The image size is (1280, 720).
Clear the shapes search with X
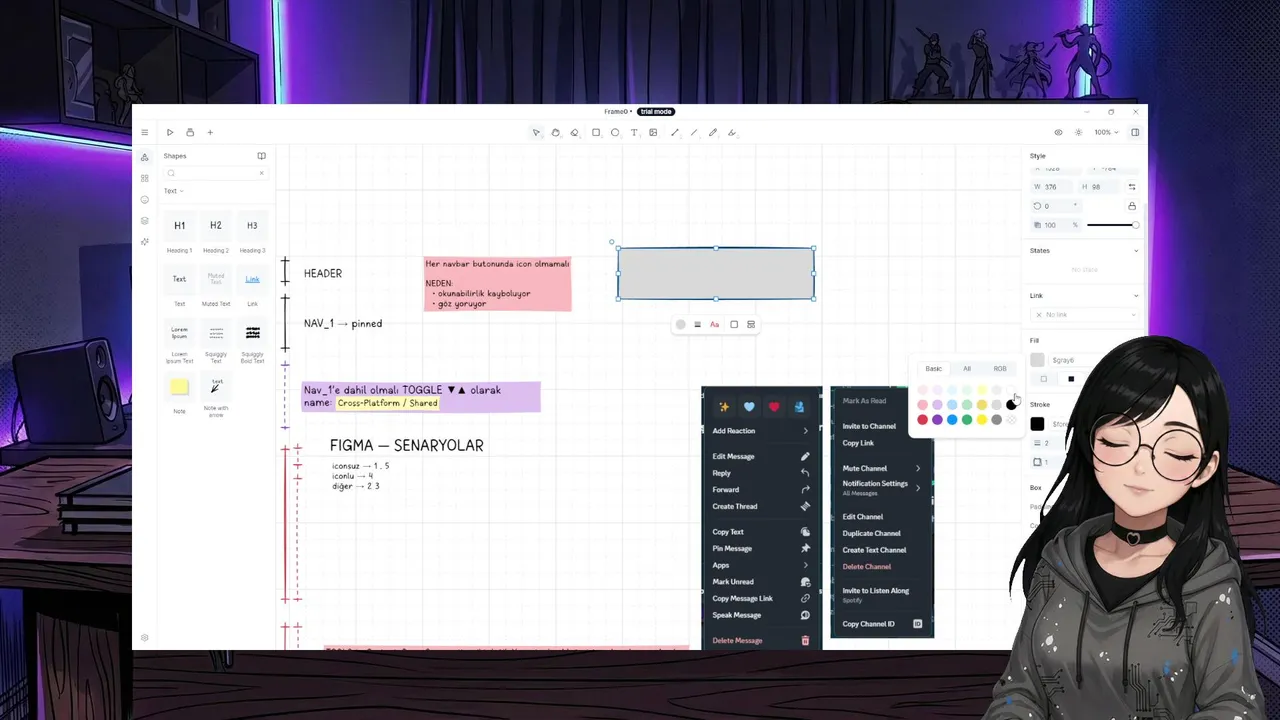[x=261, y=173]
